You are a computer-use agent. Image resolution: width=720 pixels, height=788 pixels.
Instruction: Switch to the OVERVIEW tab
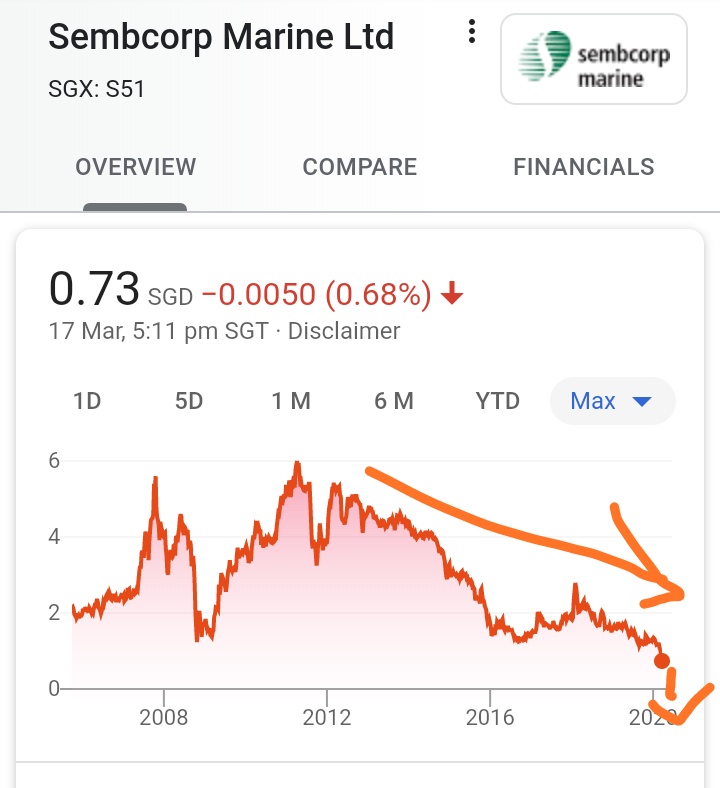[x=136, y=167]
